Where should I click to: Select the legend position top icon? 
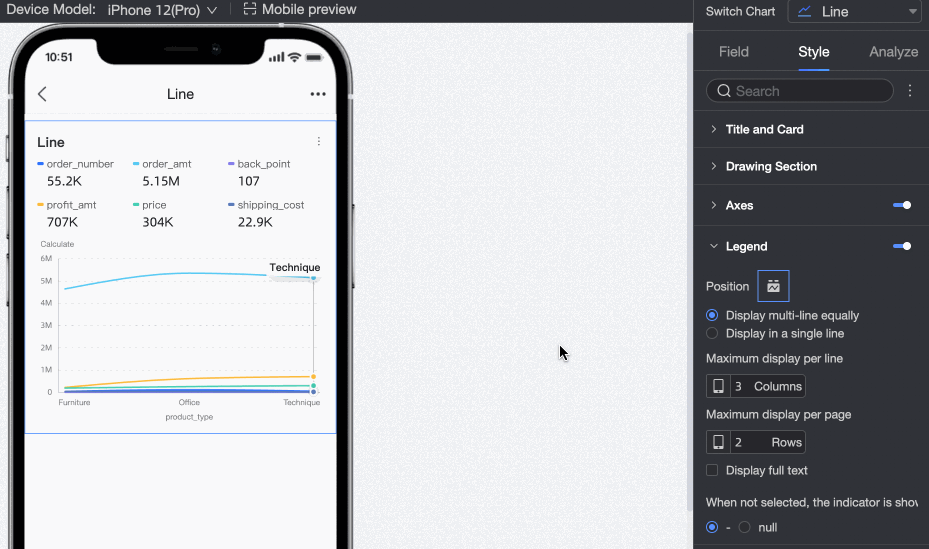pyautogui.click(x=773, y=286)
